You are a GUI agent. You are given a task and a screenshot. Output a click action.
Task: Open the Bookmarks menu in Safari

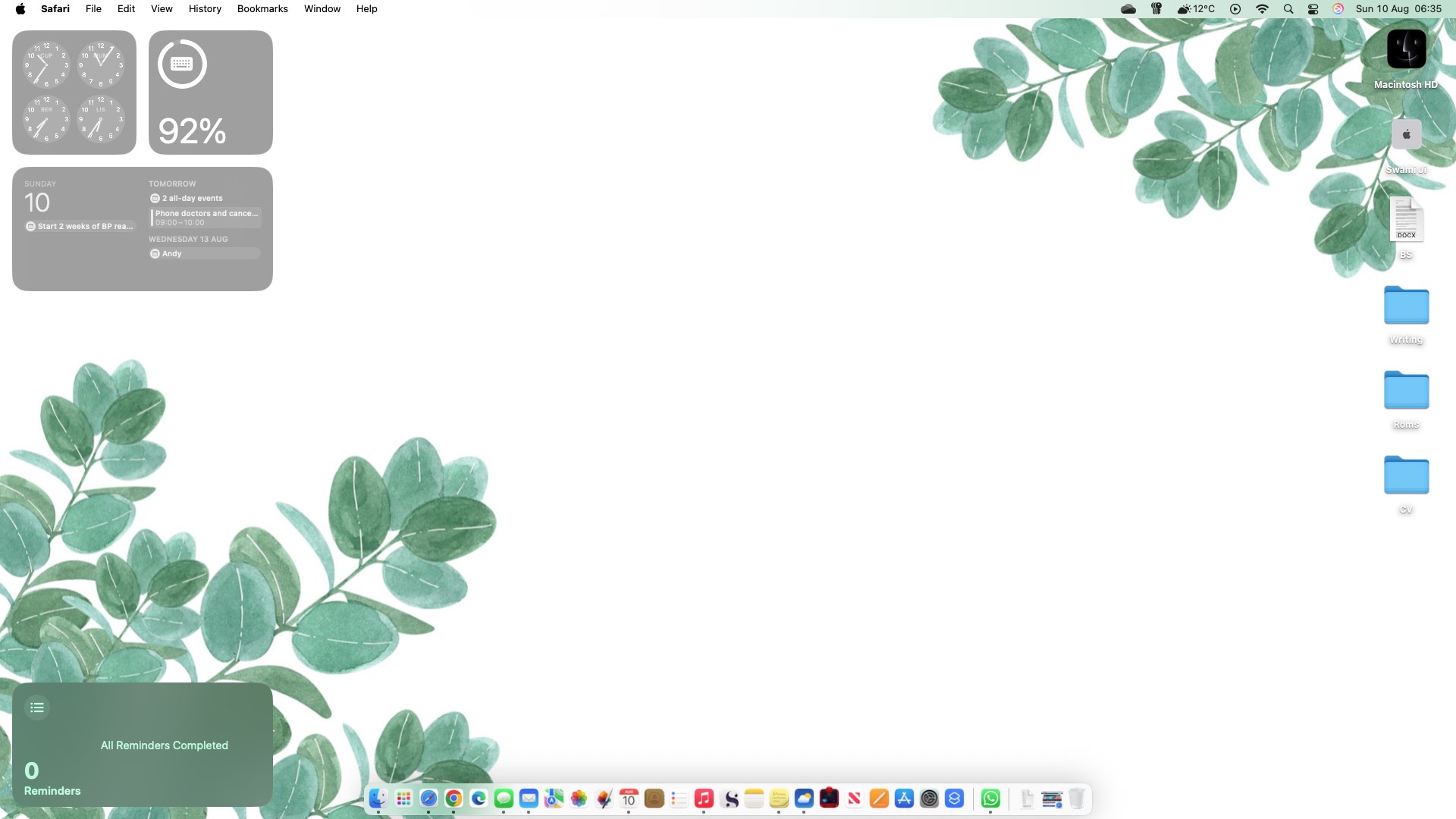click(x=262, y=8)
